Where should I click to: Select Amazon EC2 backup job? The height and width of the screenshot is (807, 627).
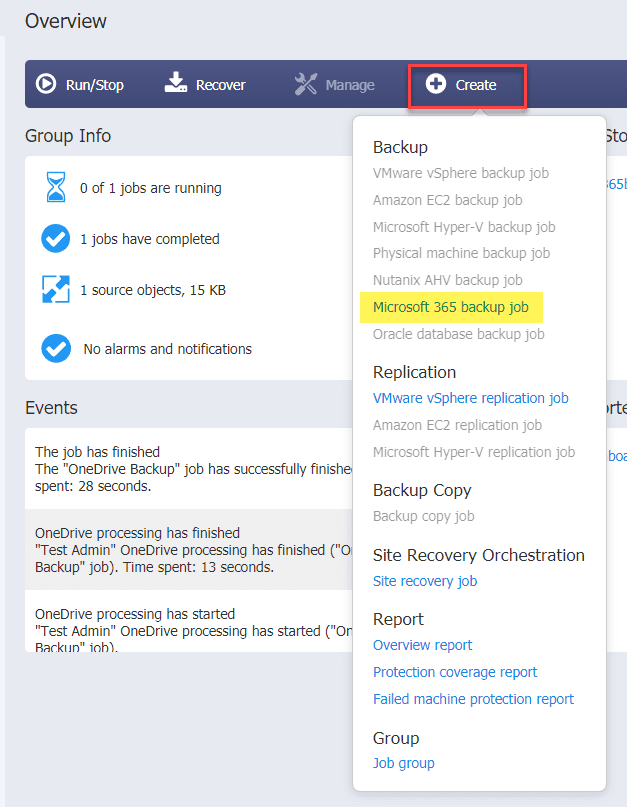coord(447,200)
